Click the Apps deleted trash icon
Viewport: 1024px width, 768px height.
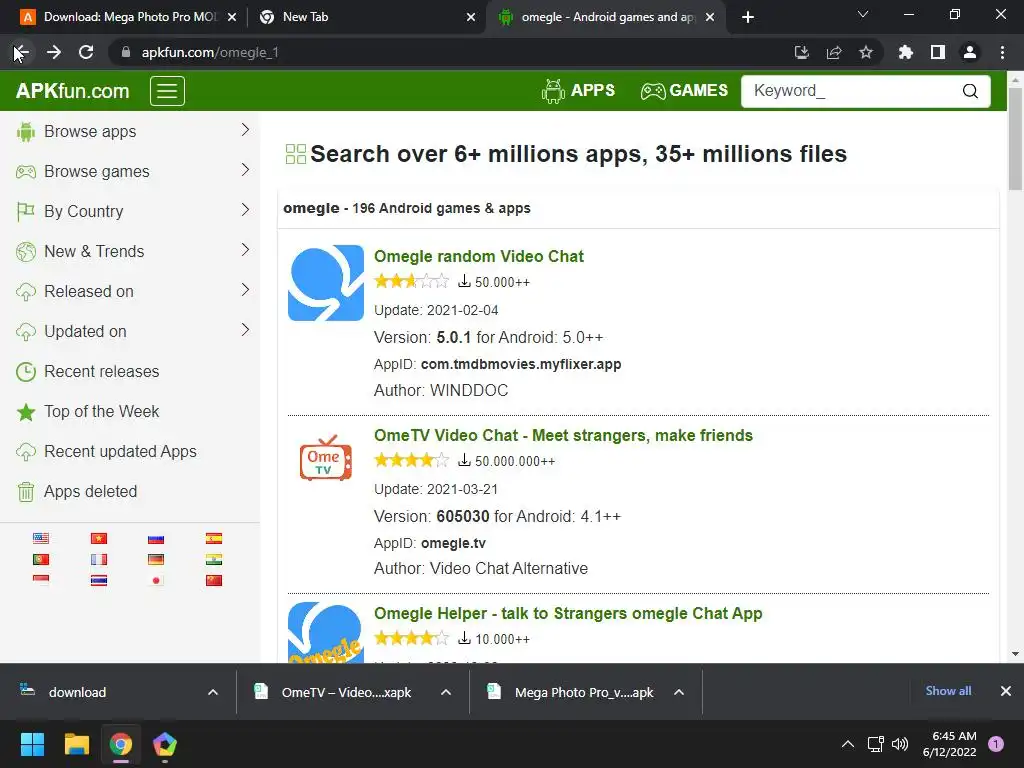(x=25, y=492)
